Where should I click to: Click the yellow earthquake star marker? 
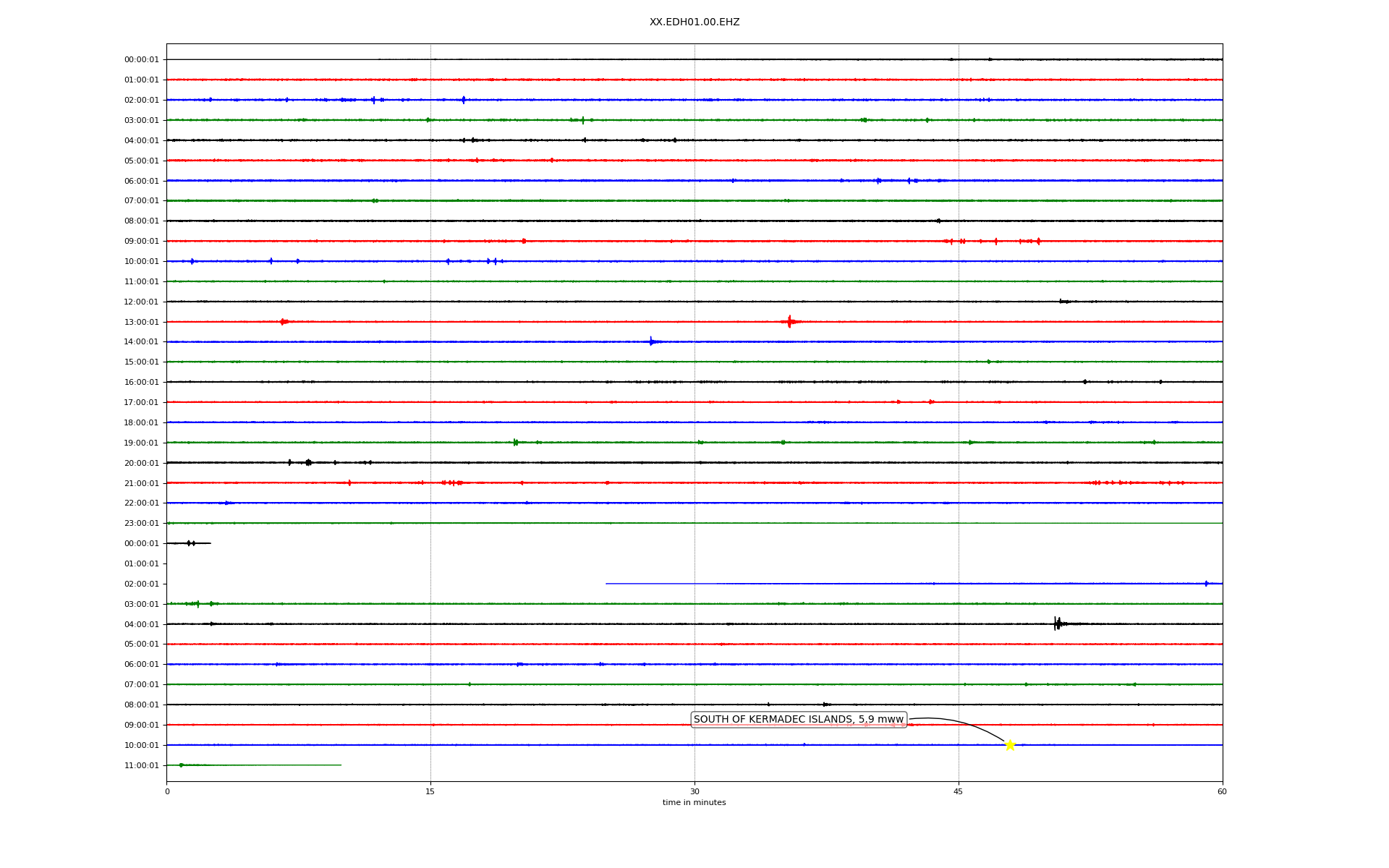point(1010,745)
